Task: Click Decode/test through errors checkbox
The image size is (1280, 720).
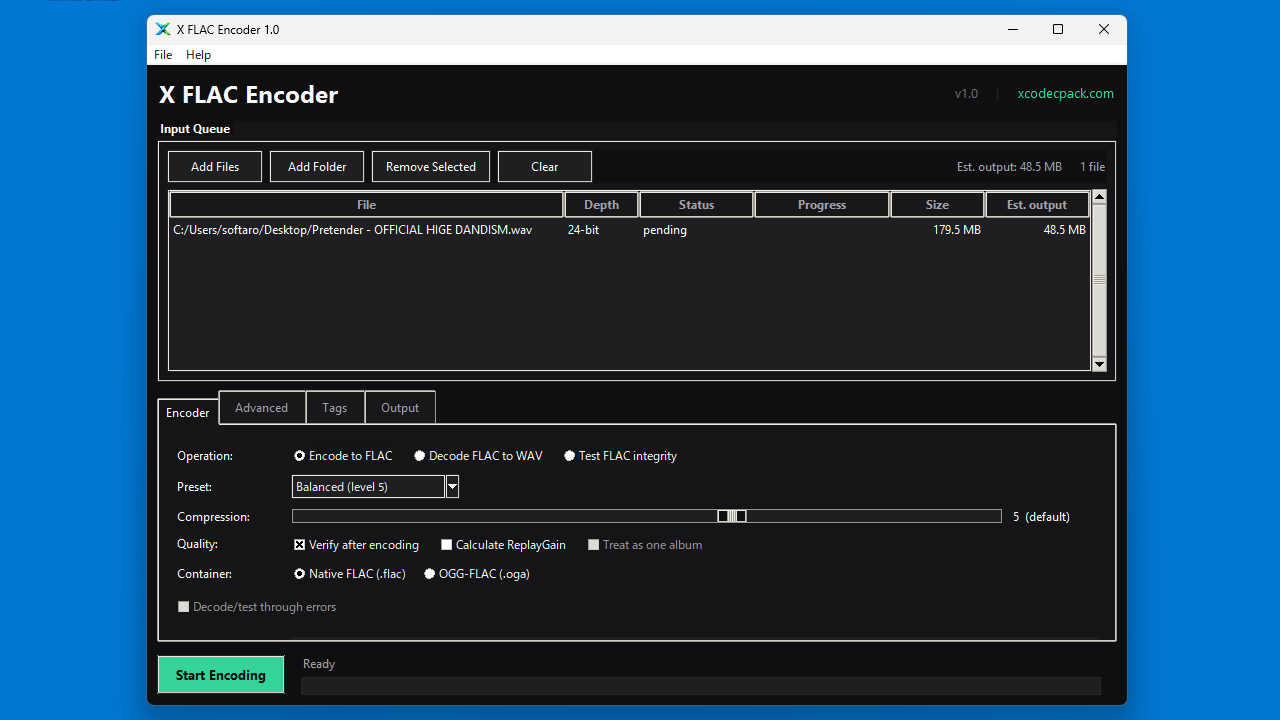Action: pos(257,607)
